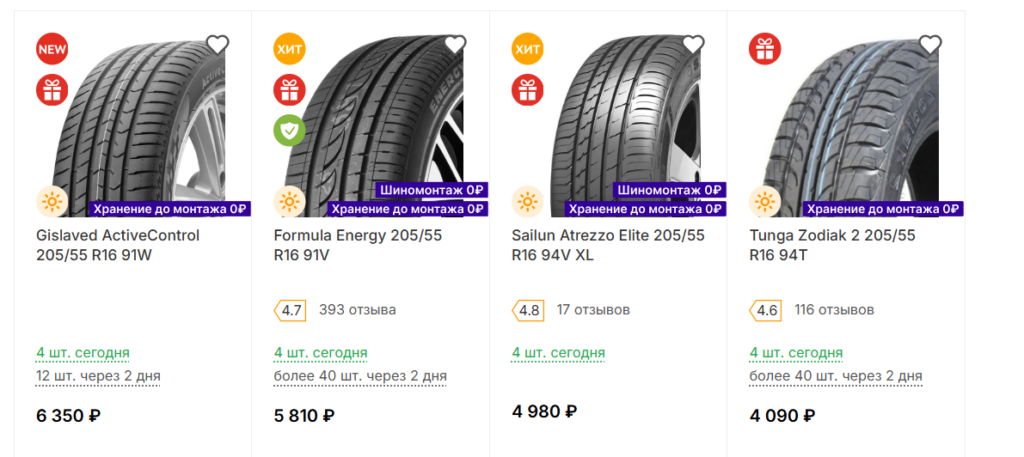Click summer sun icon on Gislaved tire
The image size is (1024, 457).
[52, 201]
